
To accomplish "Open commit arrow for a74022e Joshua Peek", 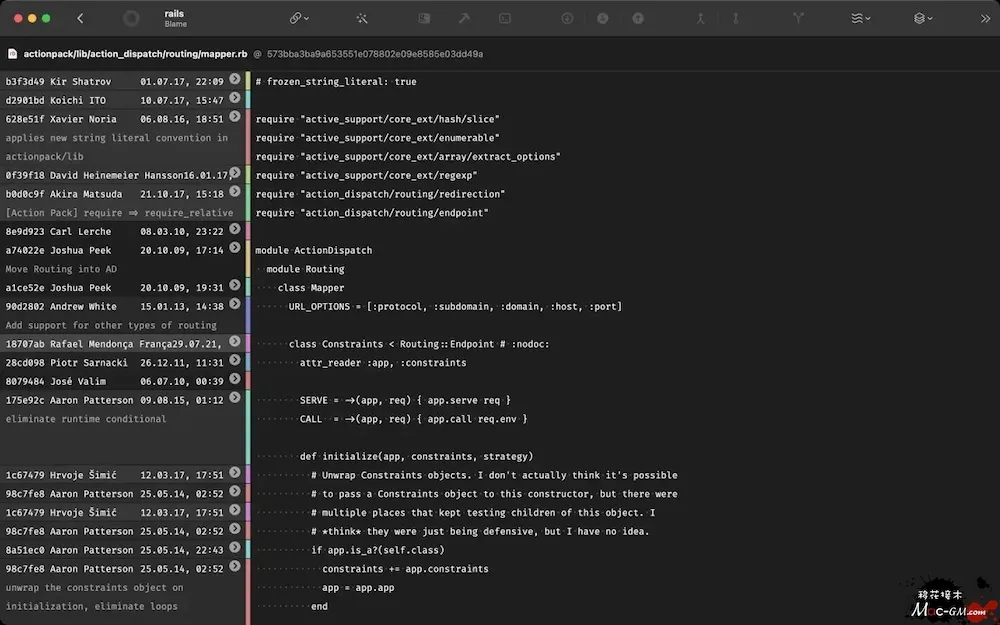I will pos(235,247).
